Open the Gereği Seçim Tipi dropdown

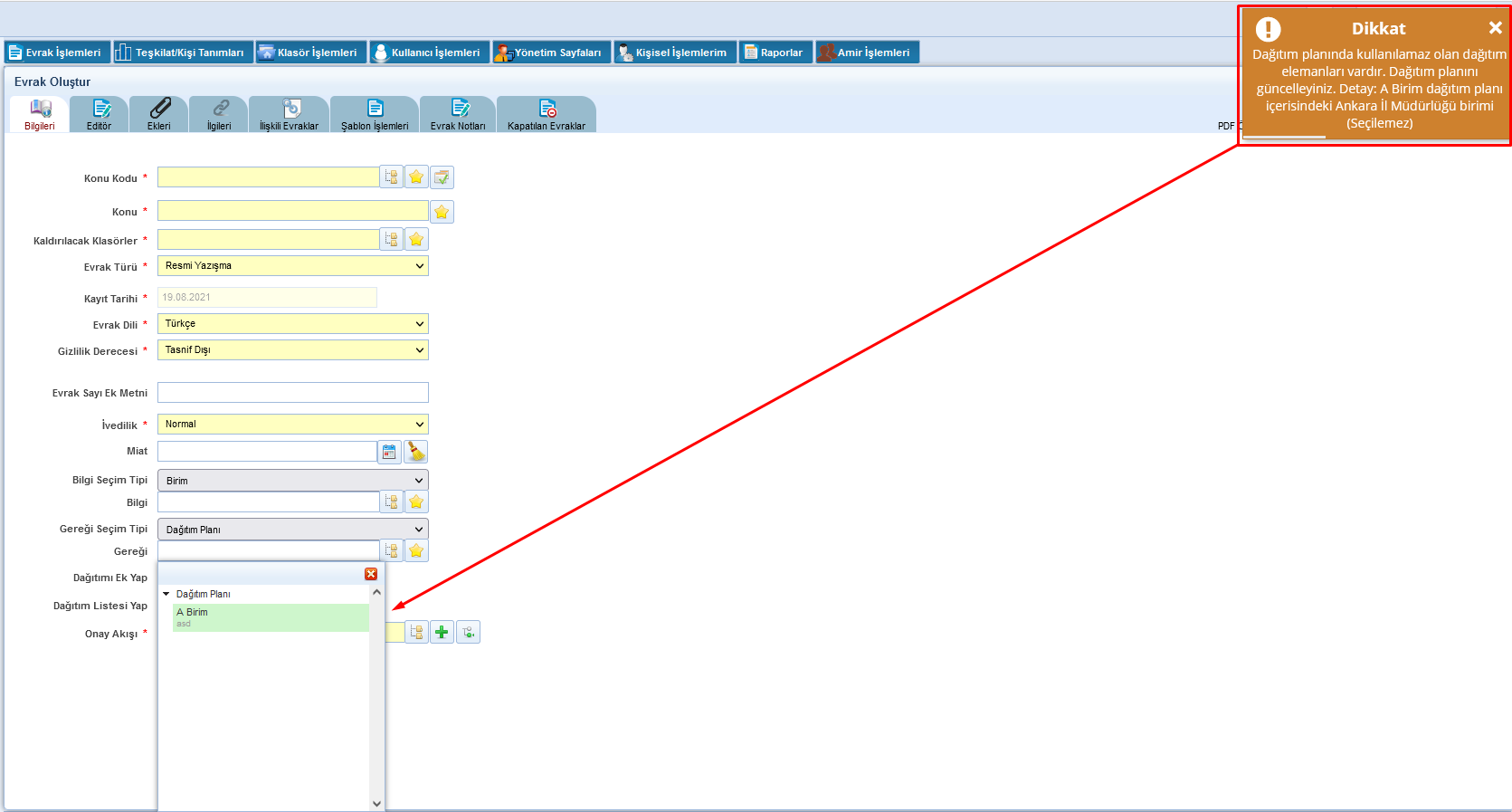292,530
